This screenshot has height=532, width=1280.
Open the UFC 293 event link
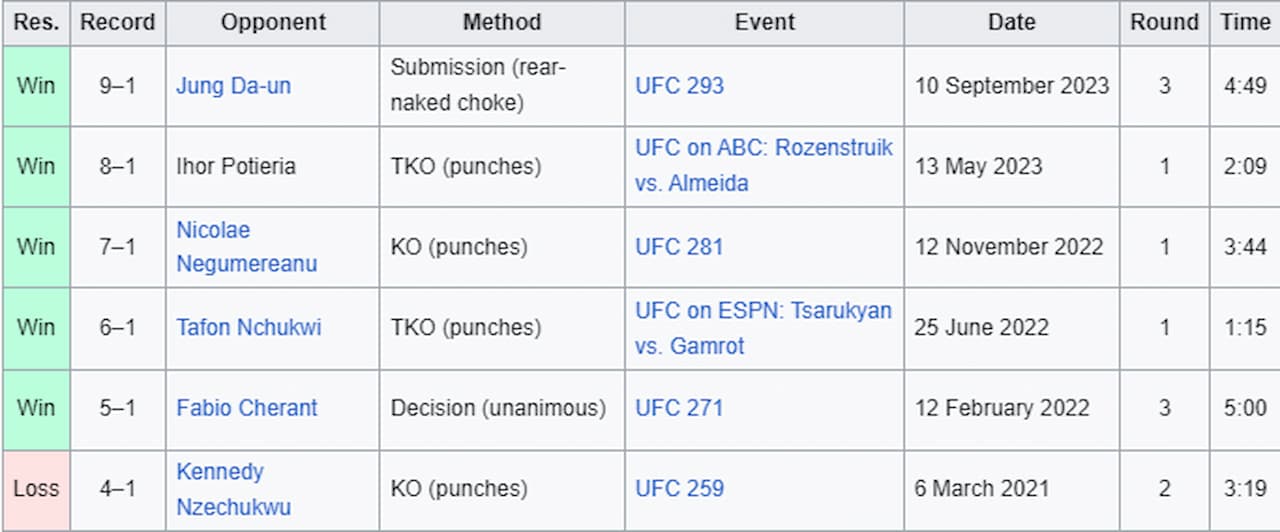click(x=679, y=86)
